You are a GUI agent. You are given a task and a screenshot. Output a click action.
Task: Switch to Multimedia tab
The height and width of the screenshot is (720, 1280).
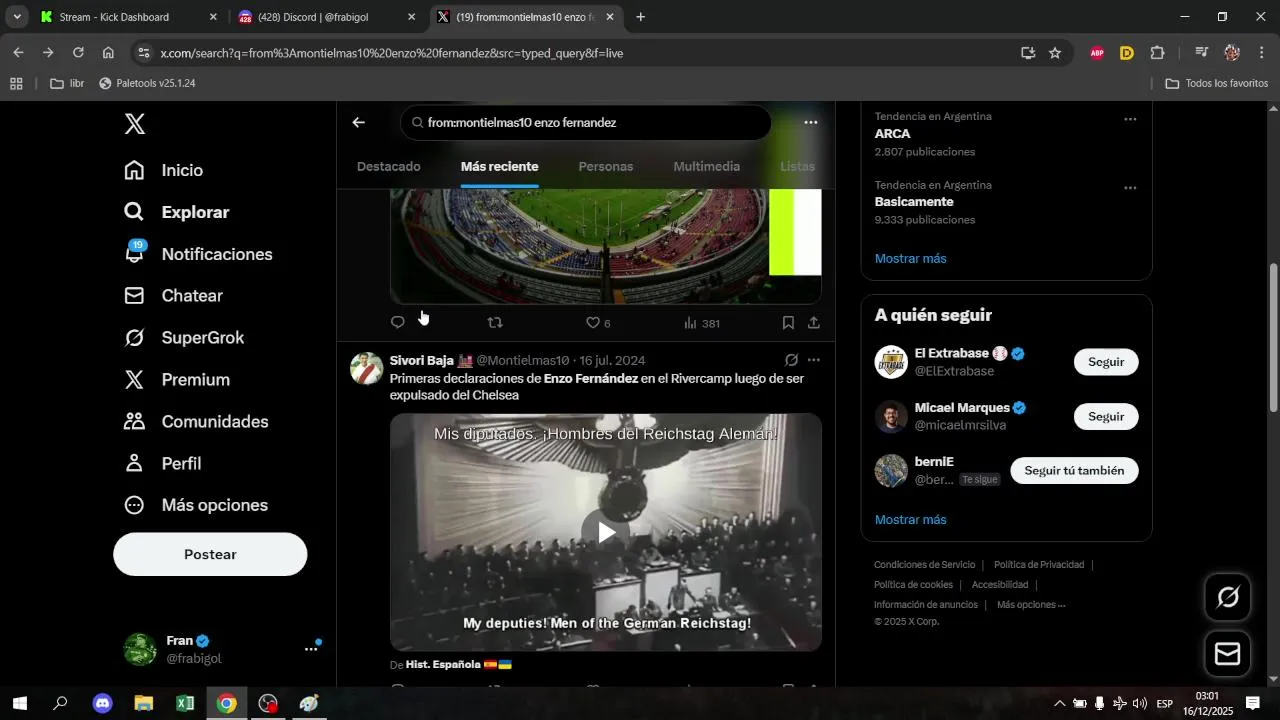pos(707,167)
